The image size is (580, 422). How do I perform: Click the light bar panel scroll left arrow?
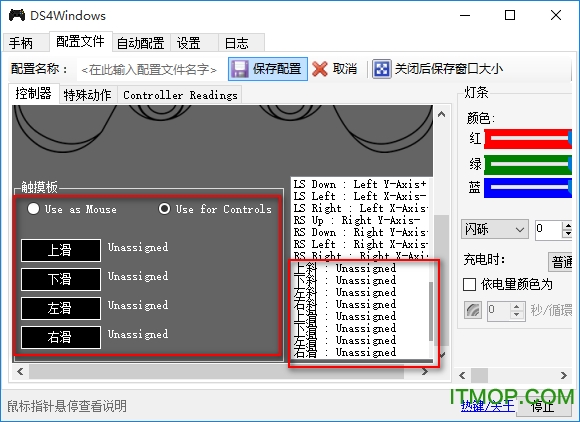462,376
